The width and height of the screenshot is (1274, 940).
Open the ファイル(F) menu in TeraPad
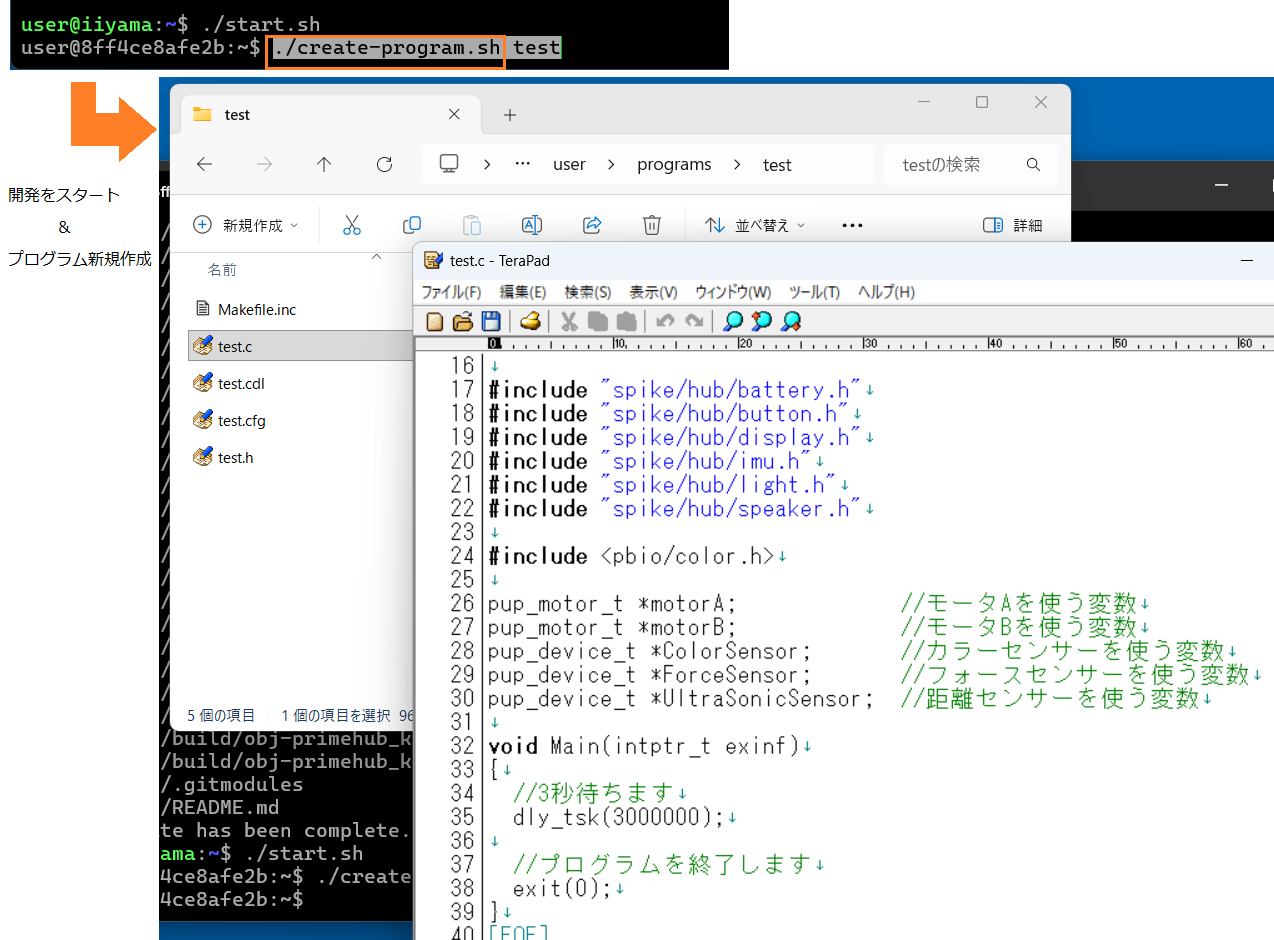pyautogui.click(x=451, y=292)
